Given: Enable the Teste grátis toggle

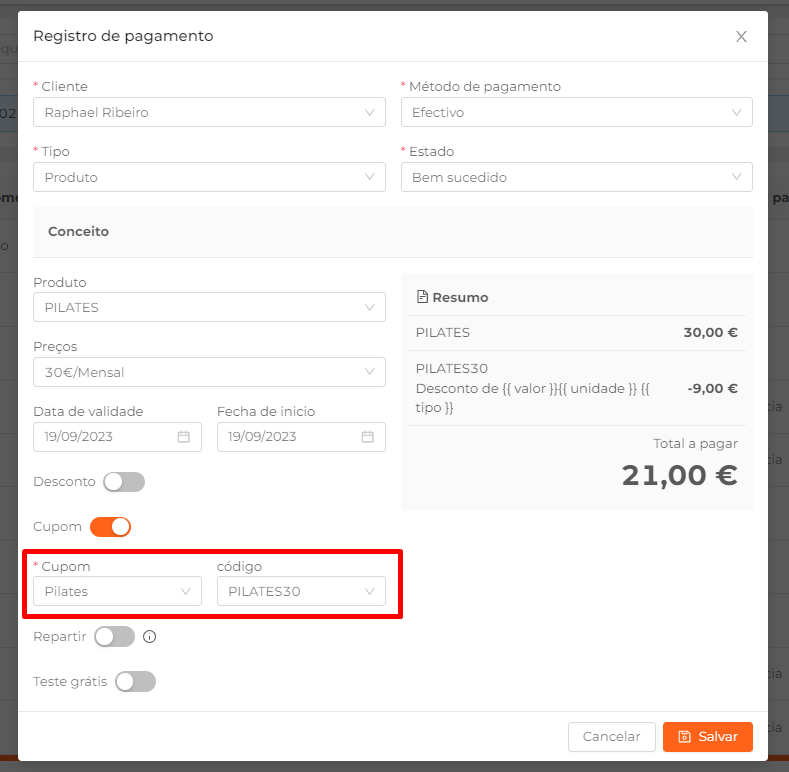Looking at the screenshot, I should [135, 681].
